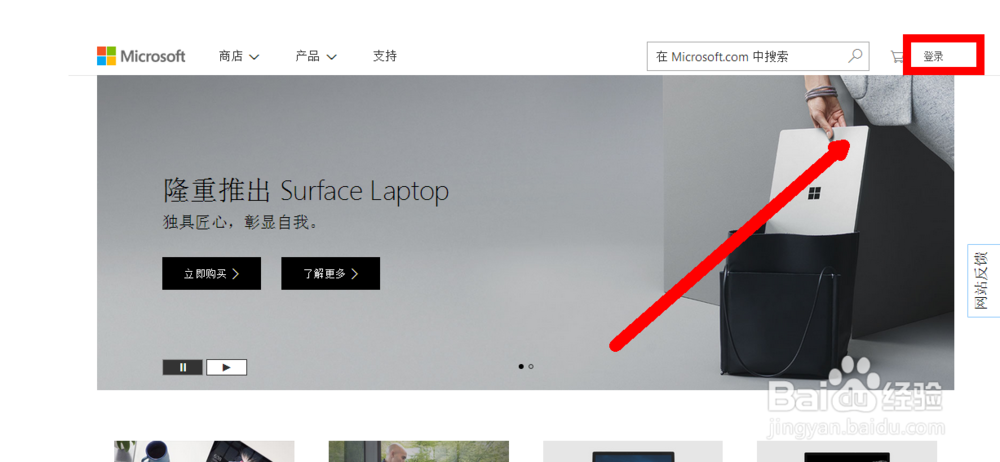Open the second product thumbnail below banner
The width and height of the screenshot is (1000, 462).
point(418,451)
